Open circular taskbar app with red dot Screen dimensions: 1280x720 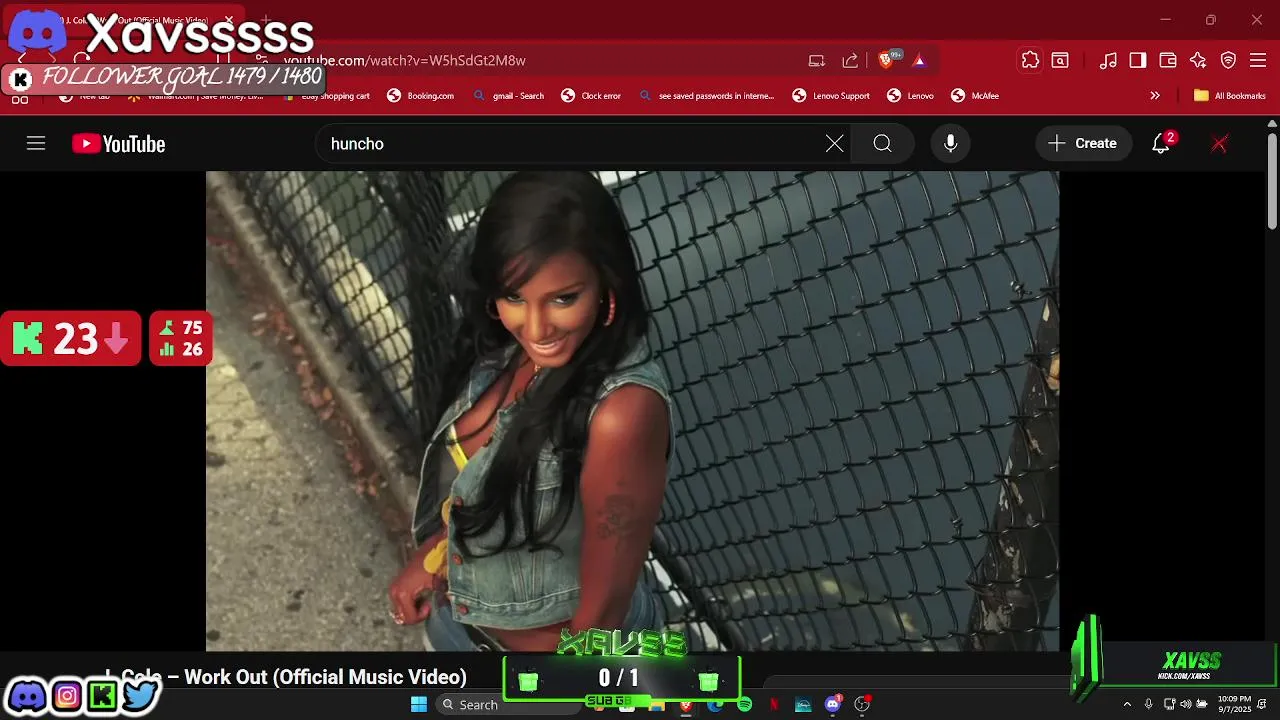862,704
